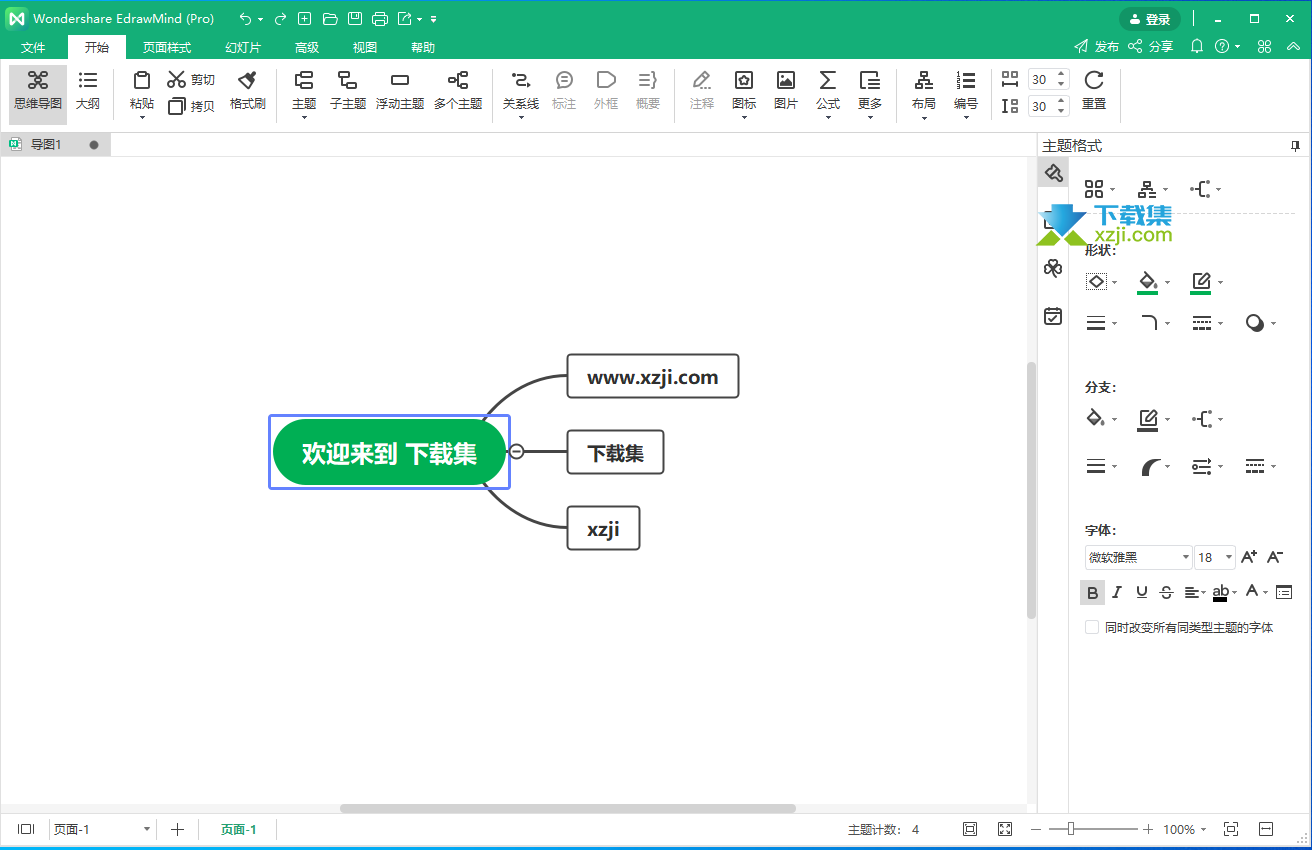Click the 发布 publish button
1312x850 pixels.
pyautogui.click(x=1096, y=46)
